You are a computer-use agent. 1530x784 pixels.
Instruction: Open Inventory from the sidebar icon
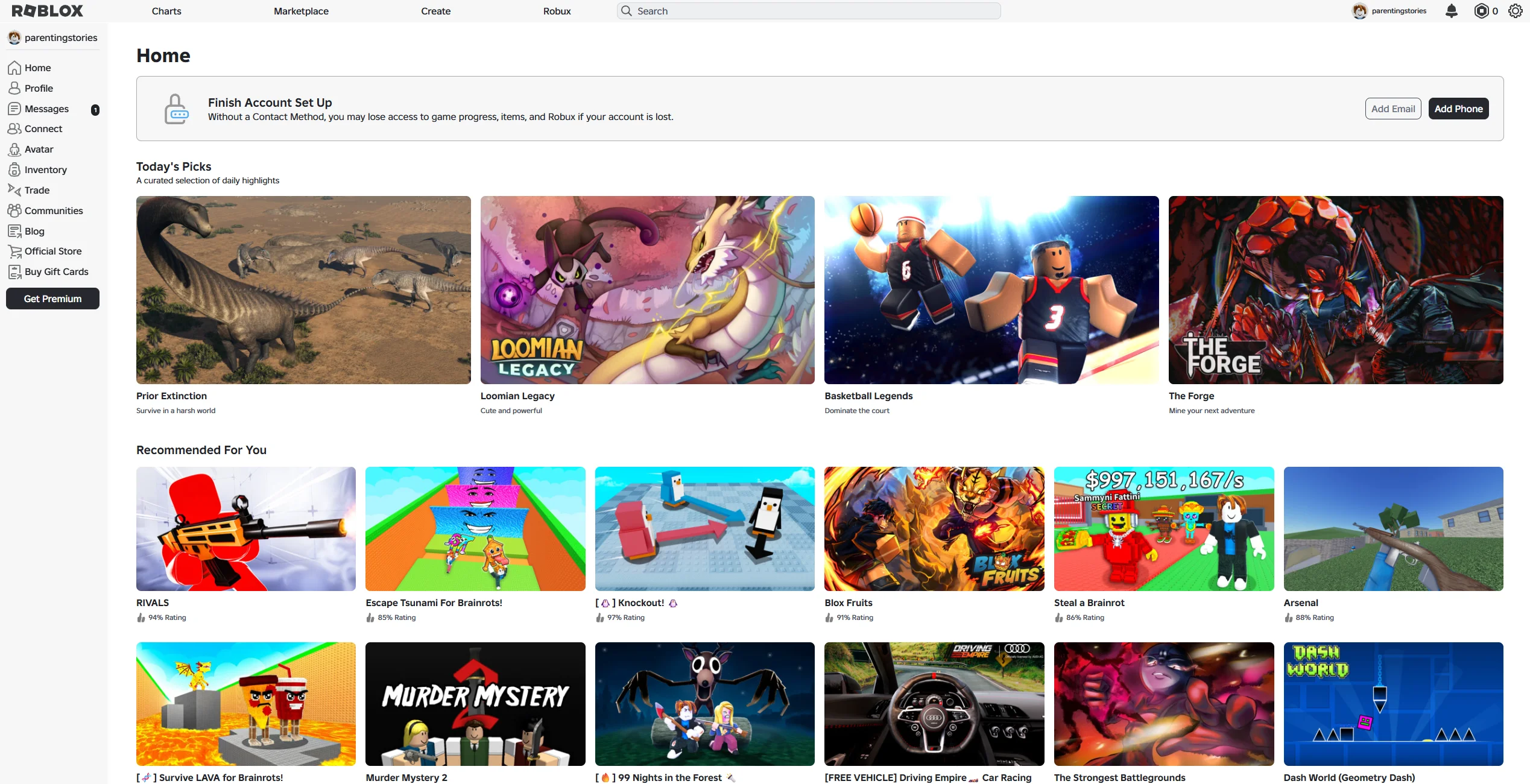coord(14,169)
